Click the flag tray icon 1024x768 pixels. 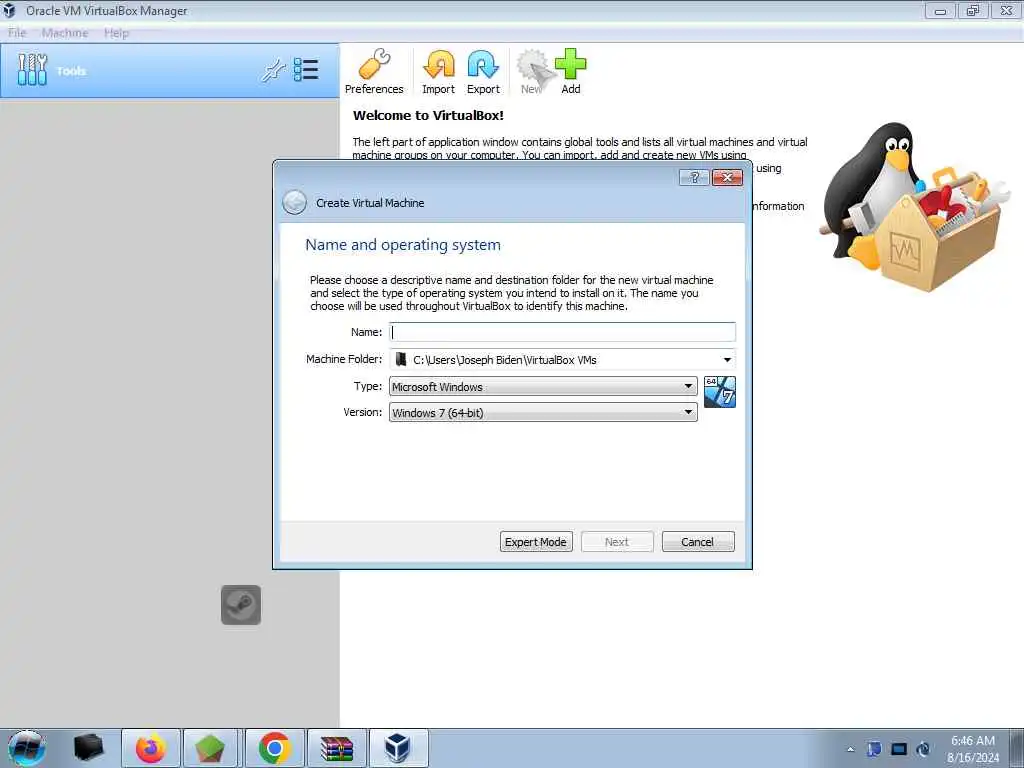tap(874, 749)
